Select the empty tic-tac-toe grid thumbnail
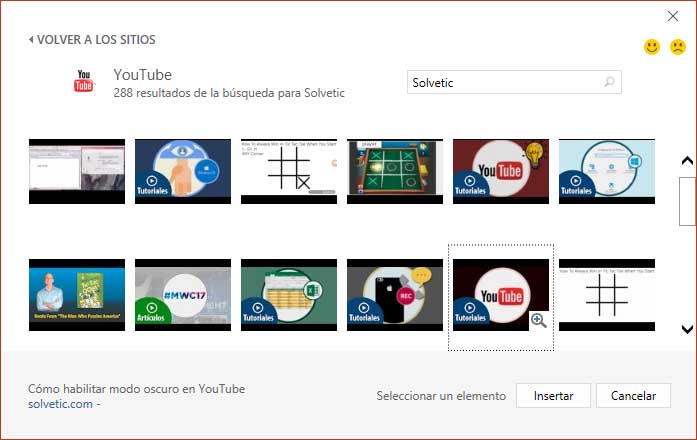This screenshot has width=697, height=440. click(x=607, y=295)
